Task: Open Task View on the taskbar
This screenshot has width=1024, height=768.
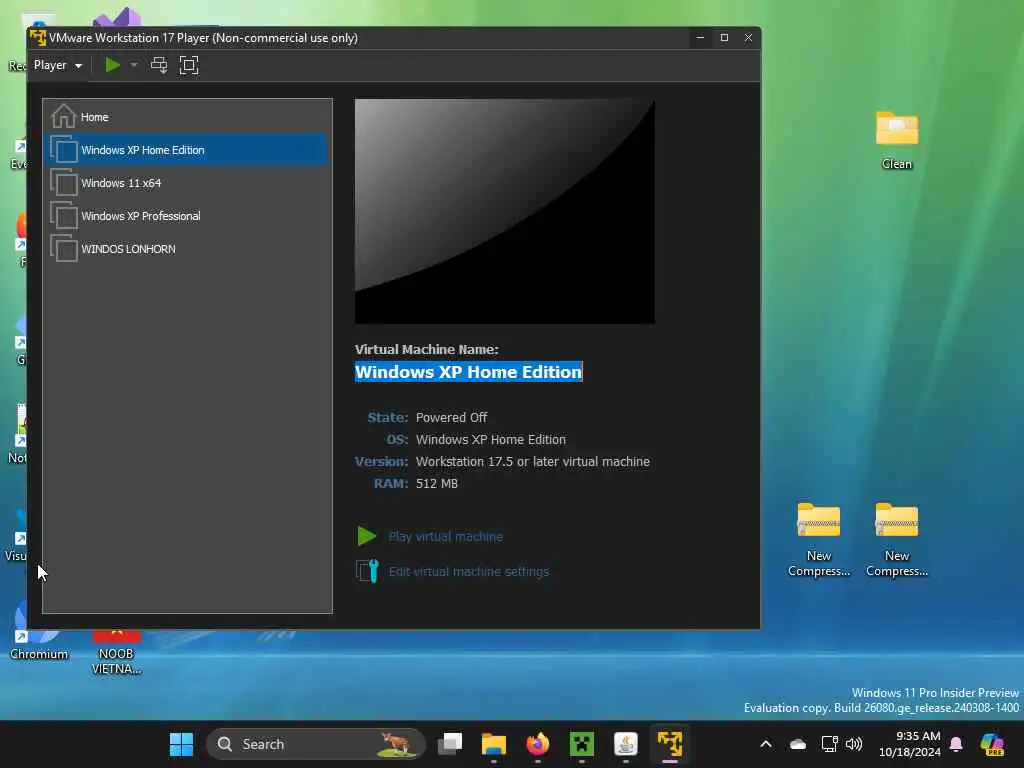Action: tap(450, 744)
